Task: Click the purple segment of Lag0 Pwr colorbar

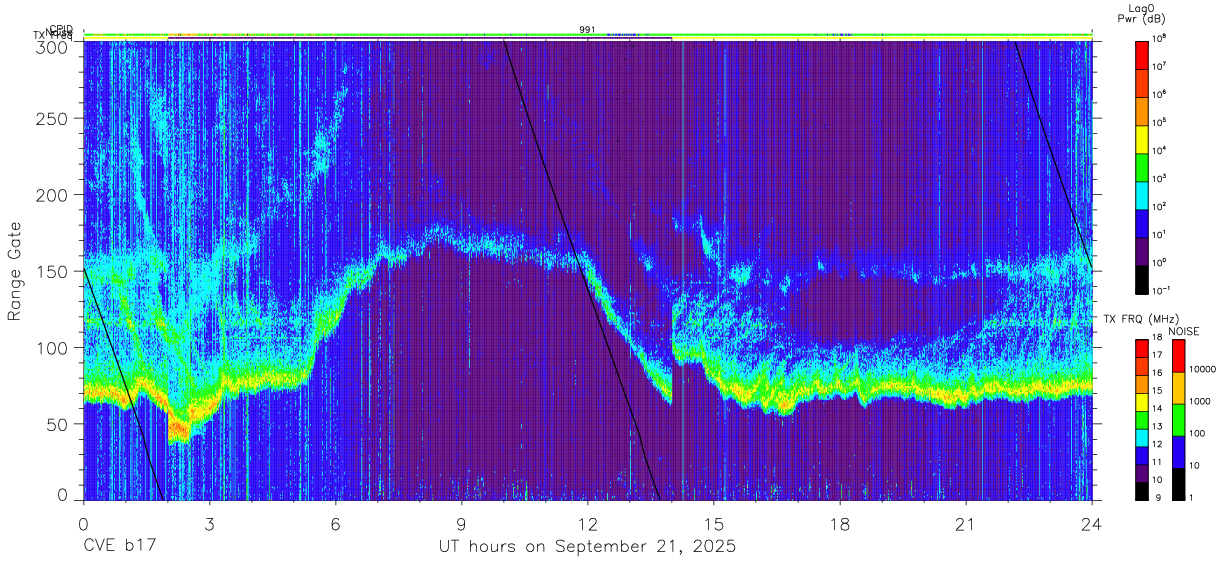Action: coord(1142,249)
